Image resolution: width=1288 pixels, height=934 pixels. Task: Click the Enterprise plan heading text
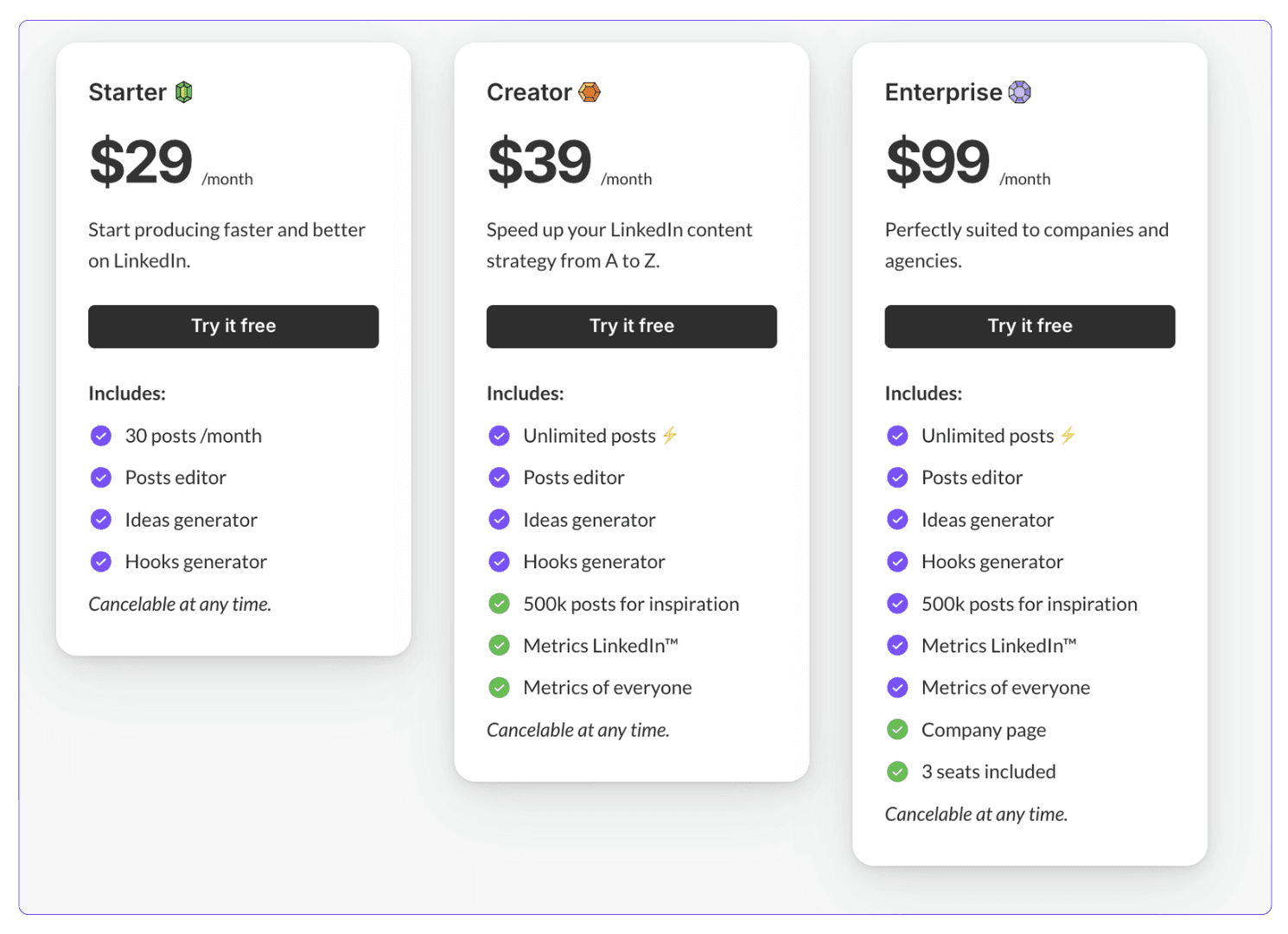pyautogui.click(x=943, y=92)
